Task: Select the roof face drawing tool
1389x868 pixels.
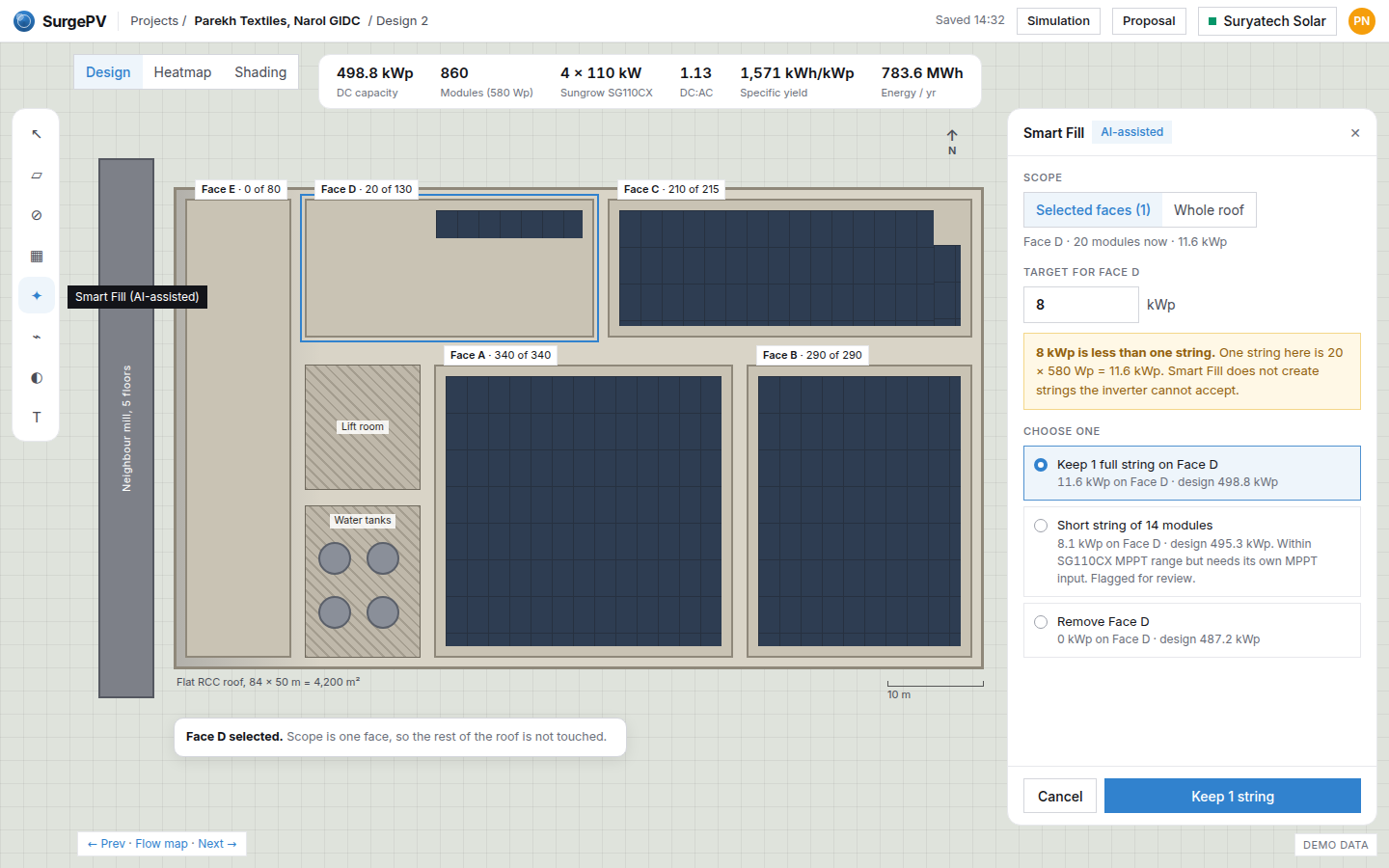Action: coord(37,176)
